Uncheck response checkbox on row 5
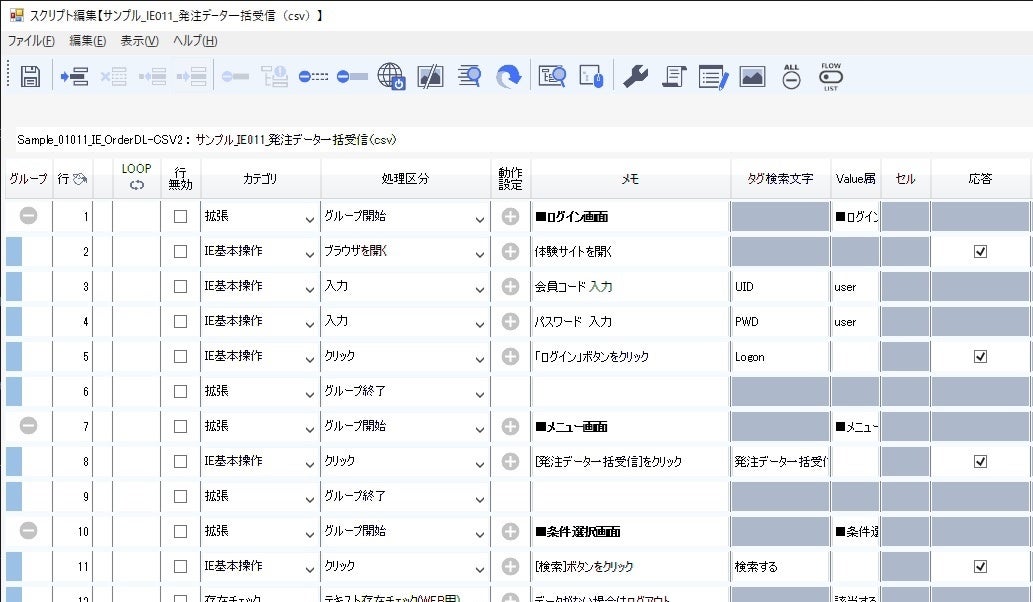The height and width of the screenshot is (602, 1033). click(980, 356)
